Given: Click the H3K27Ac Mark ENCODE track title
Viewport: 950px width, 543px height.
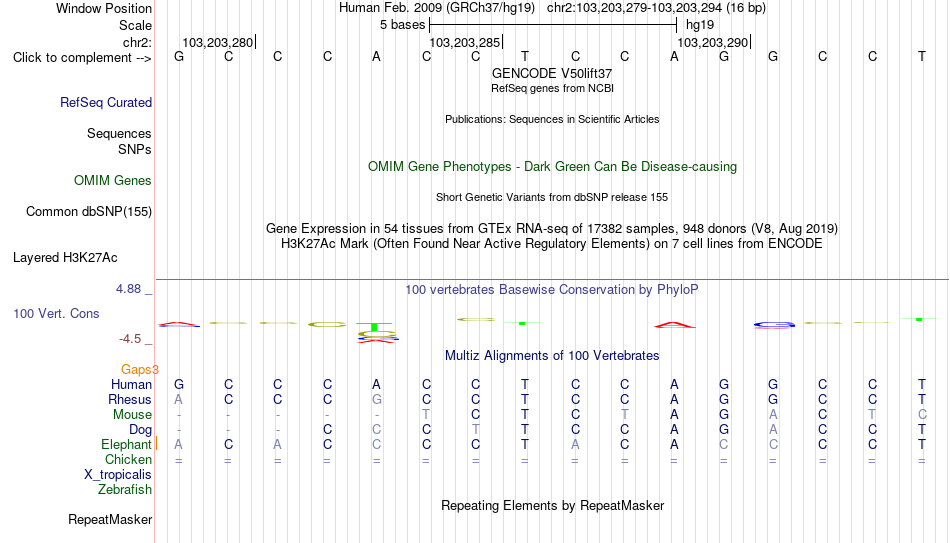Looking at the screenshot, I should [552, 244].
